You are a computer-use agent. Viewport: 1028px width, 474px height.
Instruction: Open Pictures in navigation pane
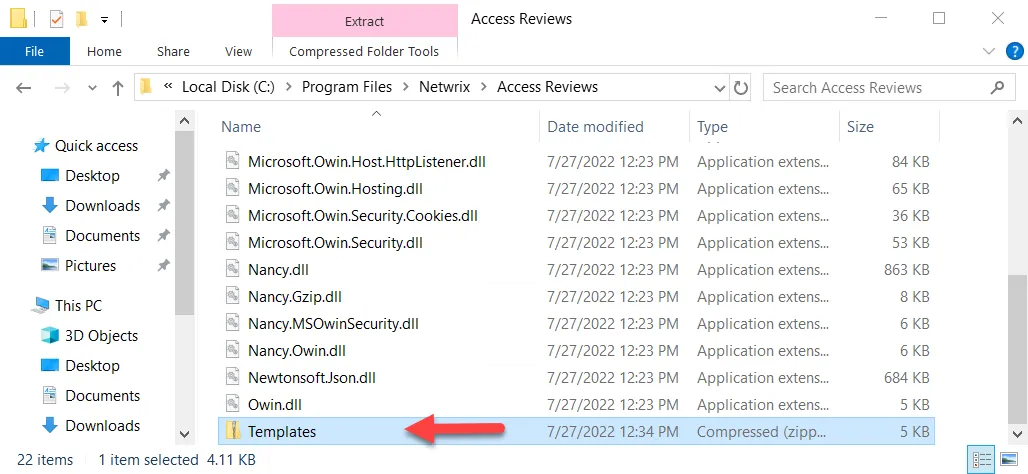click(90, 266)
